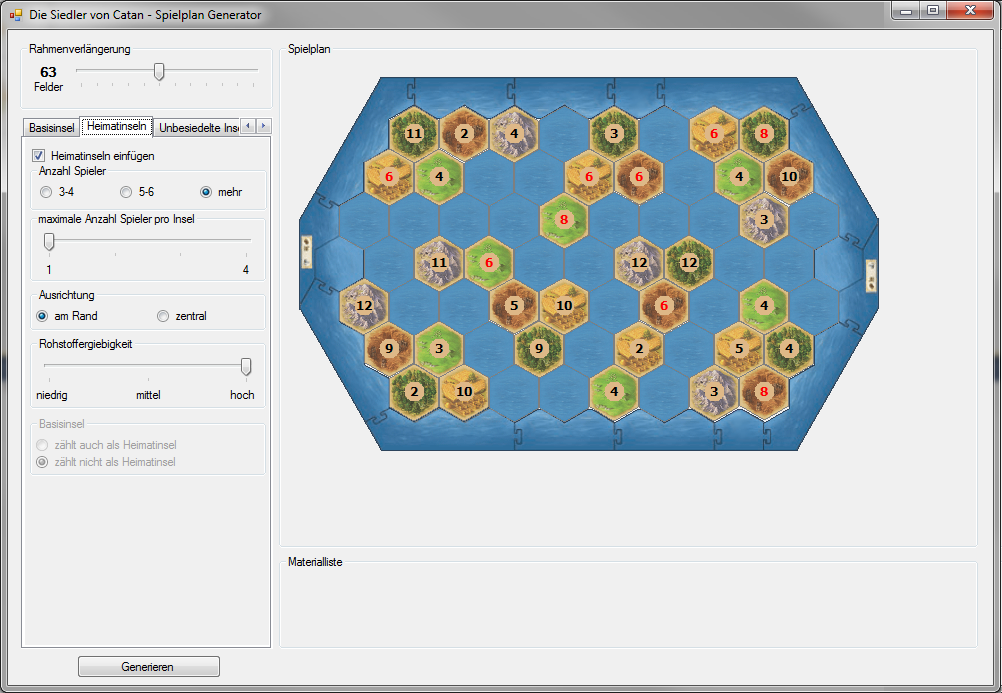
Task: Click the forest hex numbered 12
Action: pos(689,262)
